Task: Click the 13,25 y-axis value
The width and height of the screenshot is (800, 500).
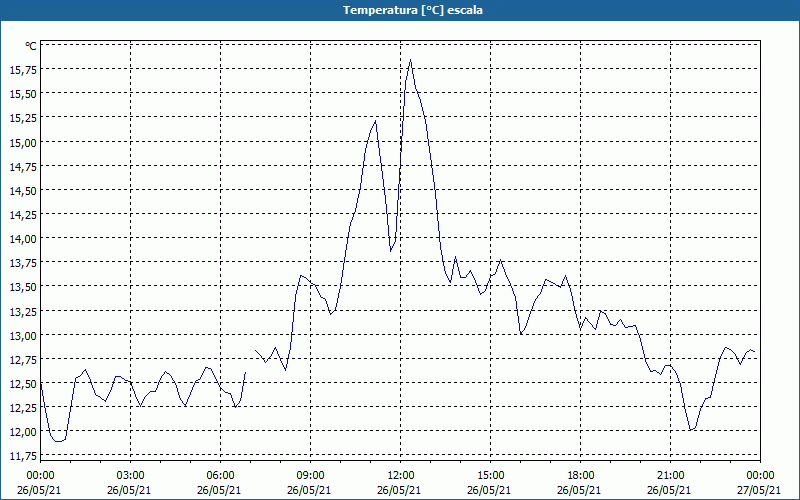Action: pos(23,311)
